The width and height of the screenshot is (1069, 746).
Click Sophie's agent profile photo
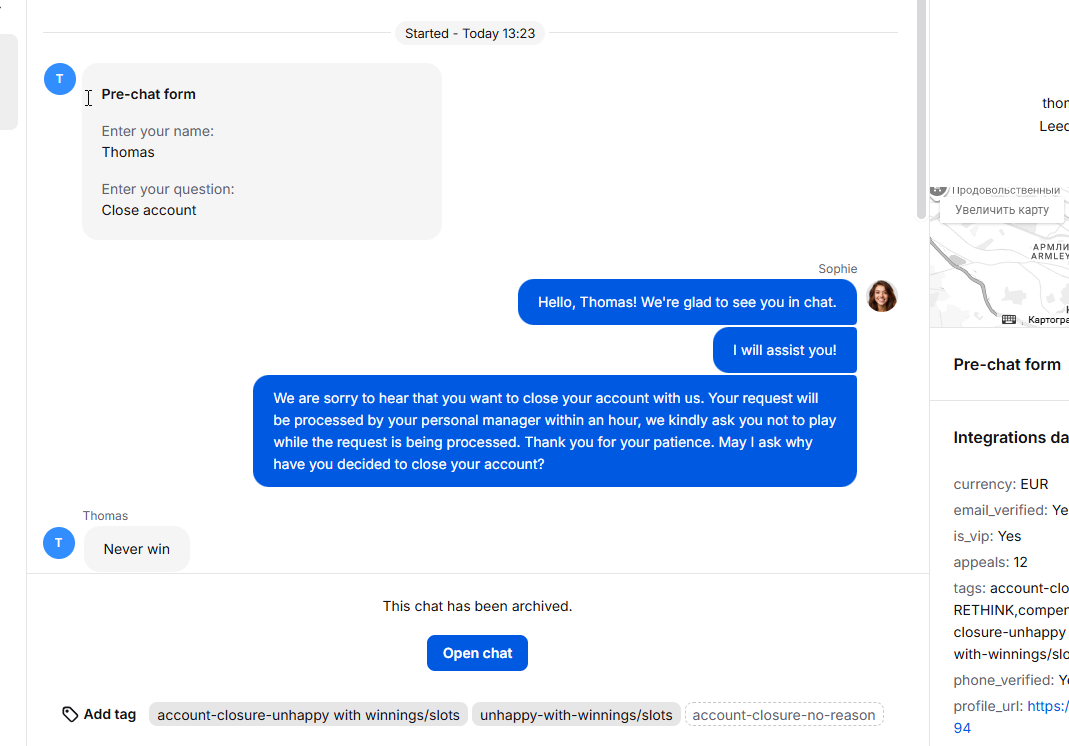(x=881, y=296)
